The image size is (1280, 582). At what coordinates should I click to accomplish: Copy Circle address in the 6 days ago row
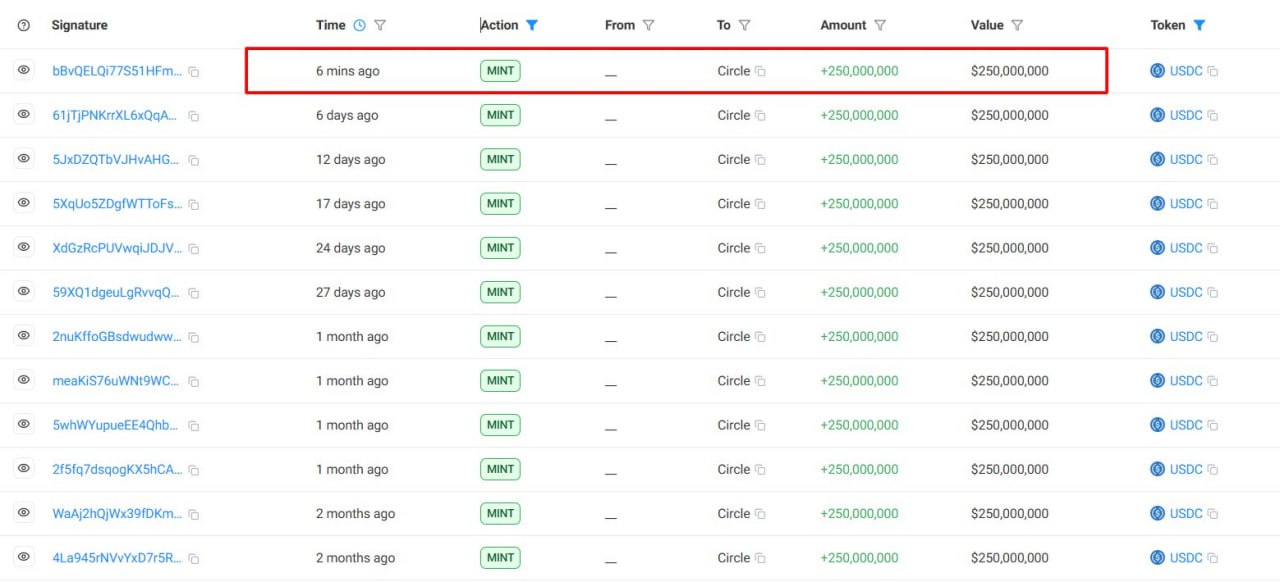coord(760,115)
